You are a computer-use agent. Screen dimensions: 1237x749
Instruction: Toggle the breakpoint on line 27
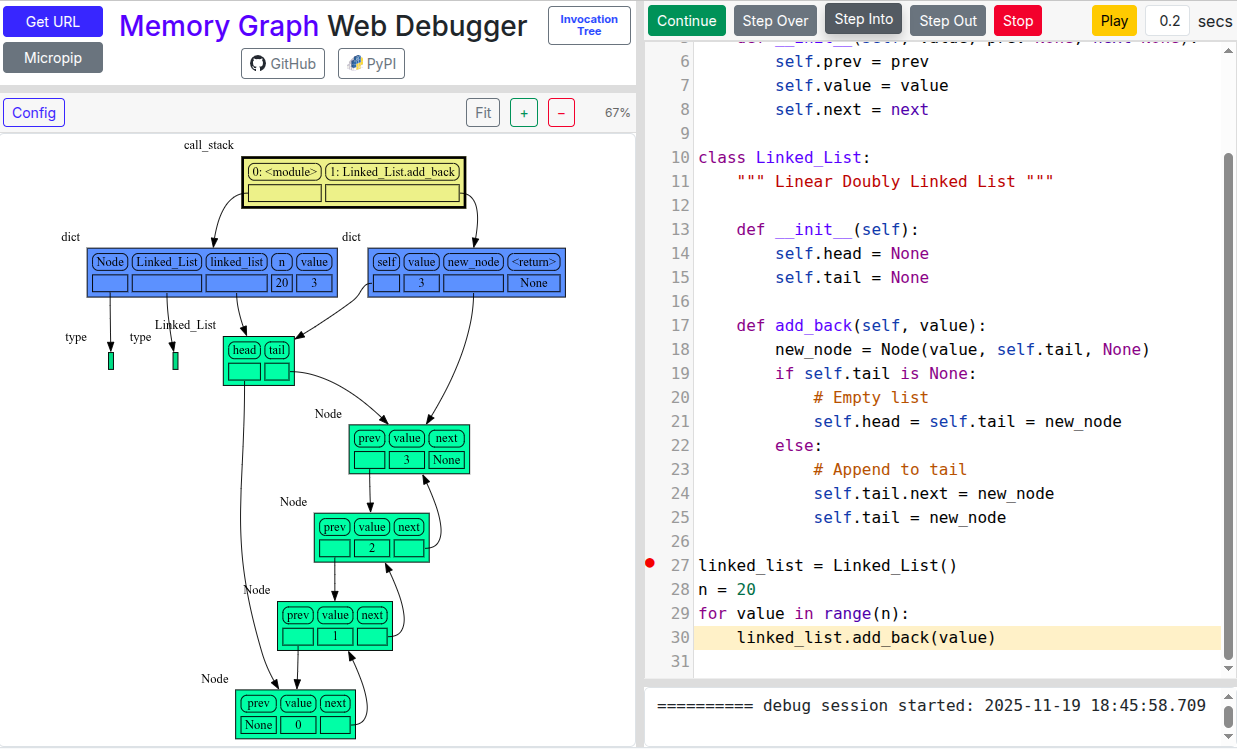[x=650, y=565]
